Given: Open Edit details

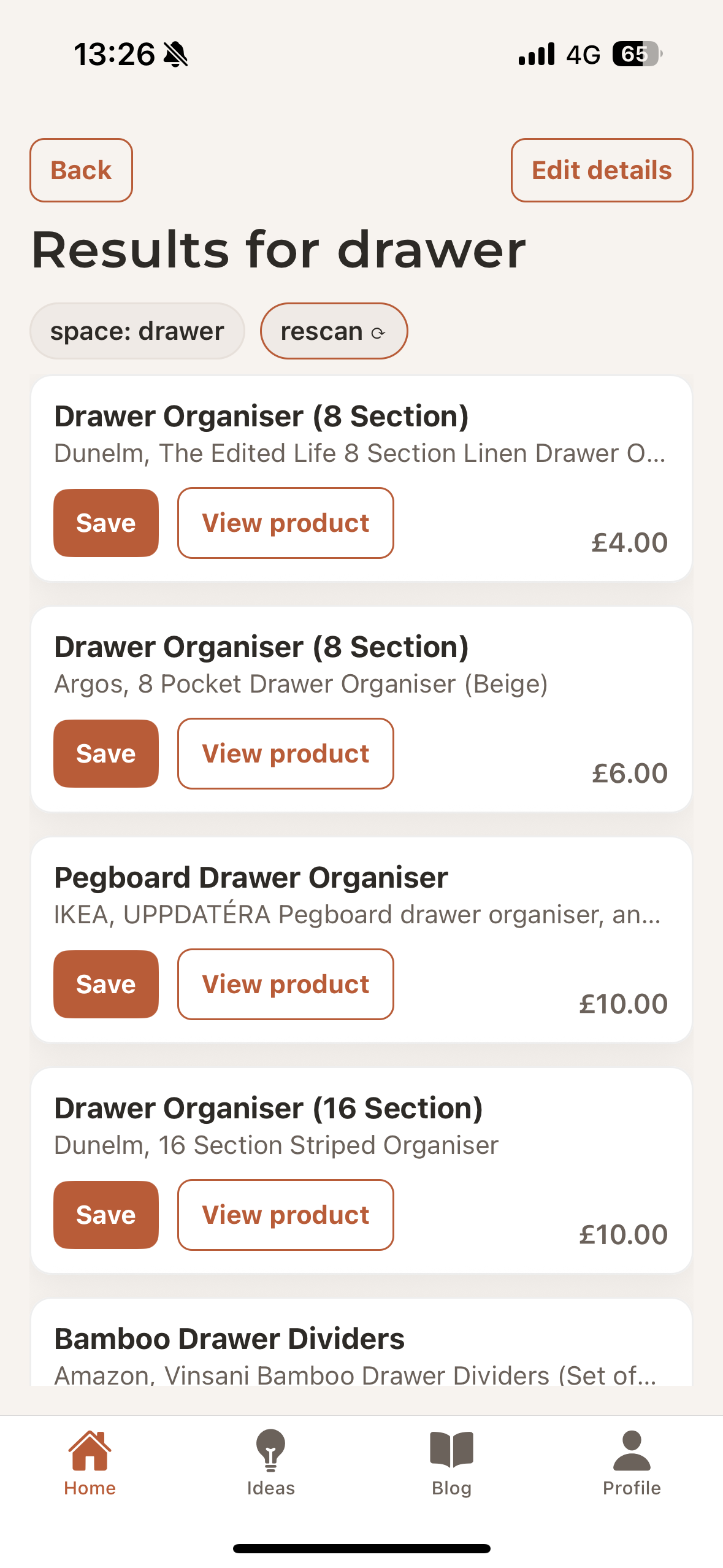Looking at the screenshot, I should [x=602, y=170].
